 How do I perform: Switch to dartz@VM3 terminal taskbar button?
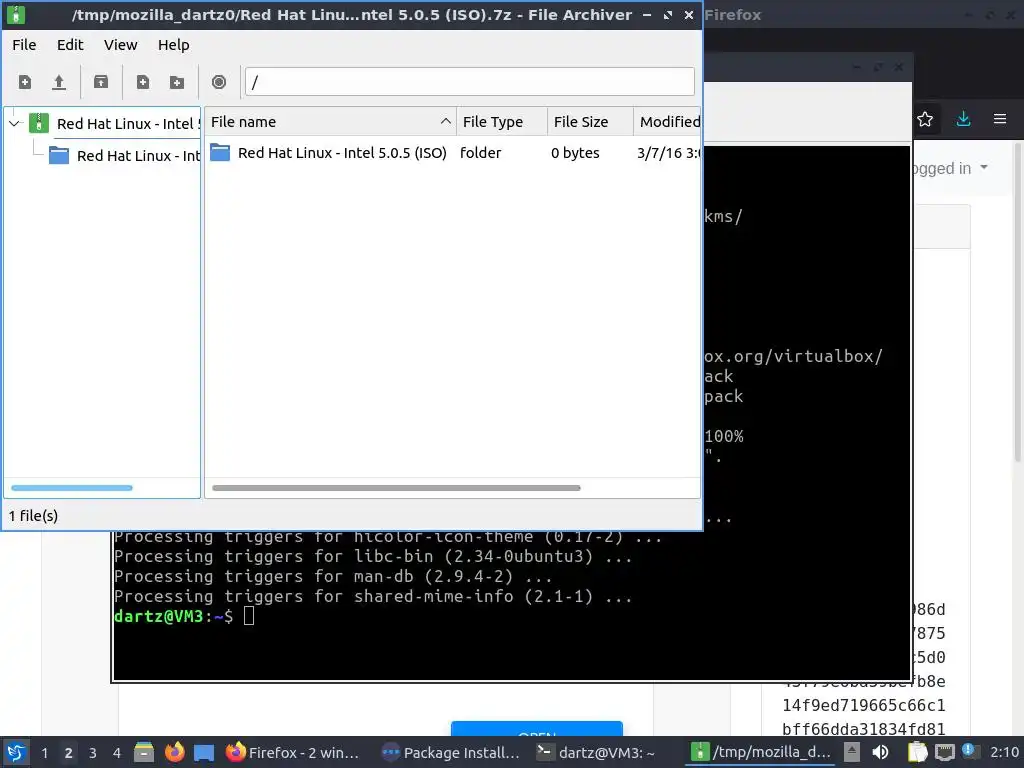[596, 753]
